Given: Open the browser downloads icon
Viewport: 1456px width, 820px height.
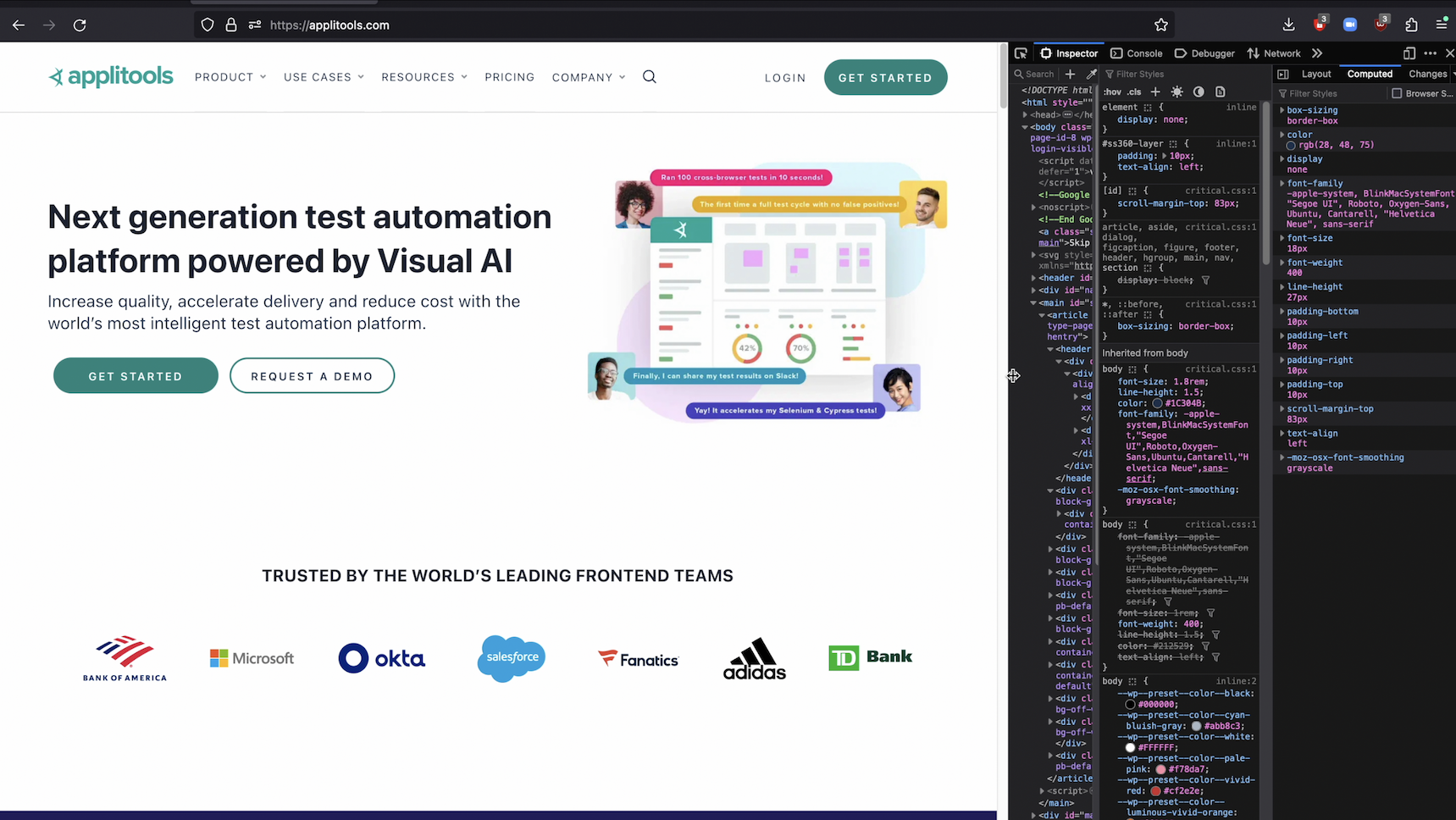Looking at the screenshot, I should click(x=1288, y=25).
